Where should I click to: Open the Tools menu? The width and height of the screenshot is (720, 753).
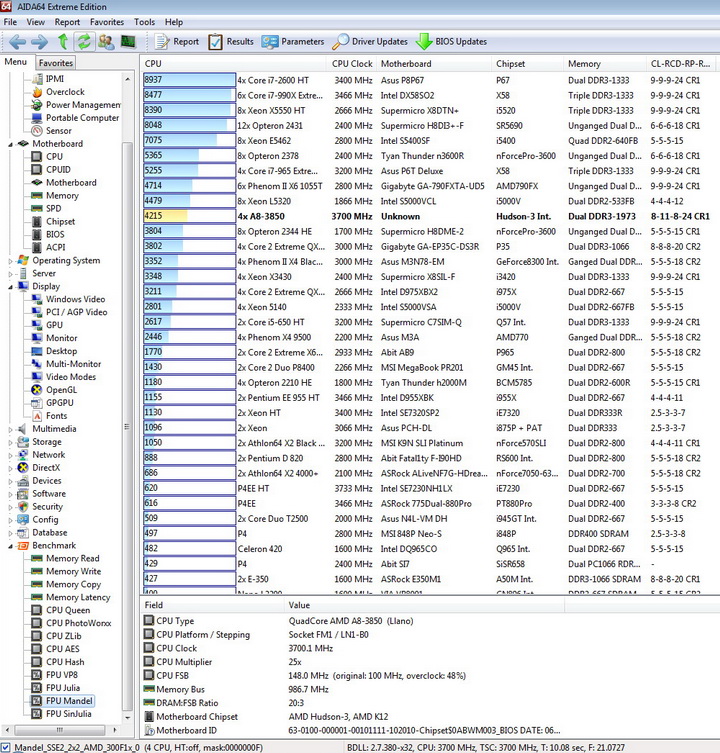point(144,22)
